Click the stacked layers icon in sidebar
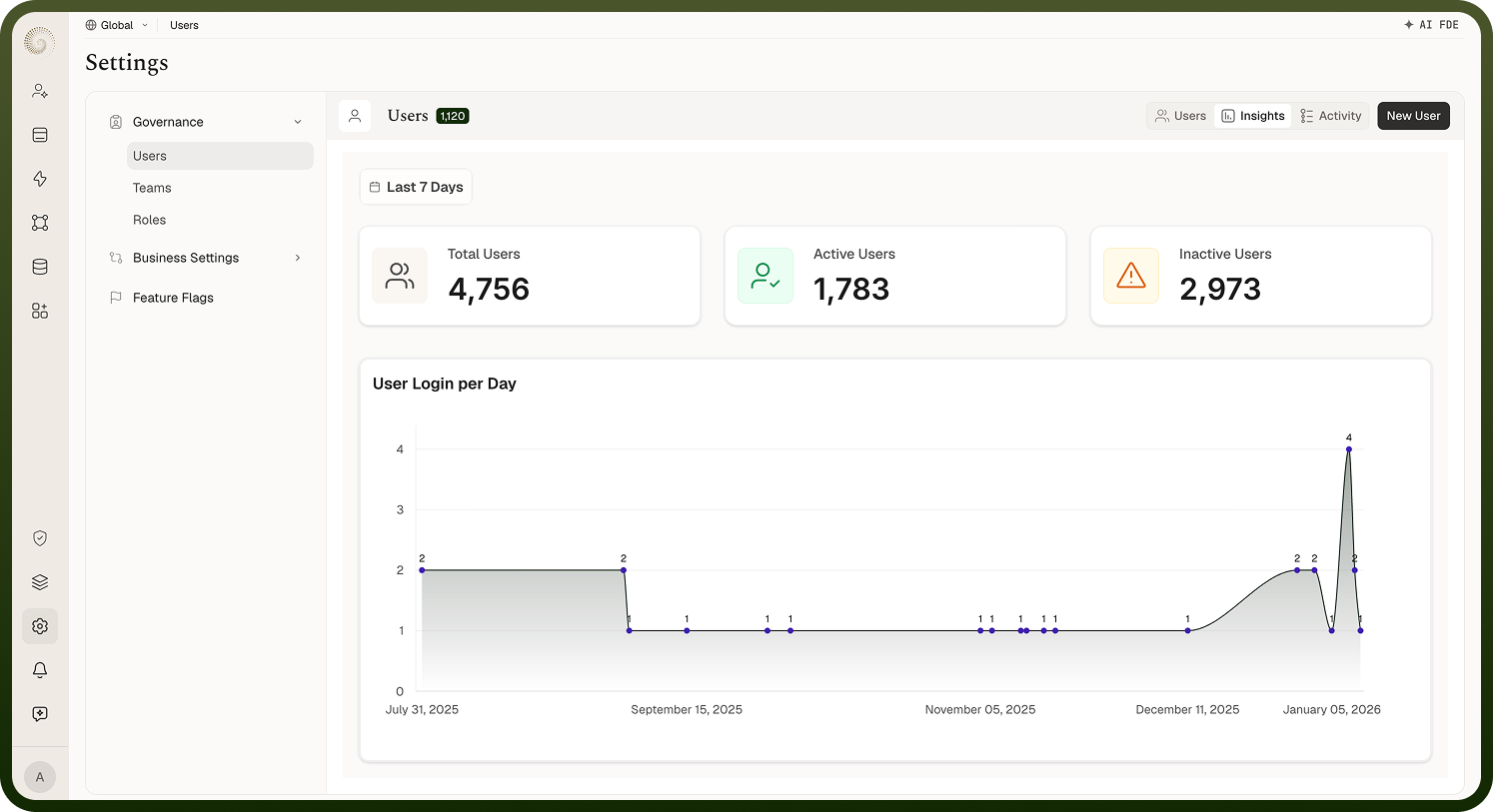Screen dimensions: 1493x812 tap(40, 582)
